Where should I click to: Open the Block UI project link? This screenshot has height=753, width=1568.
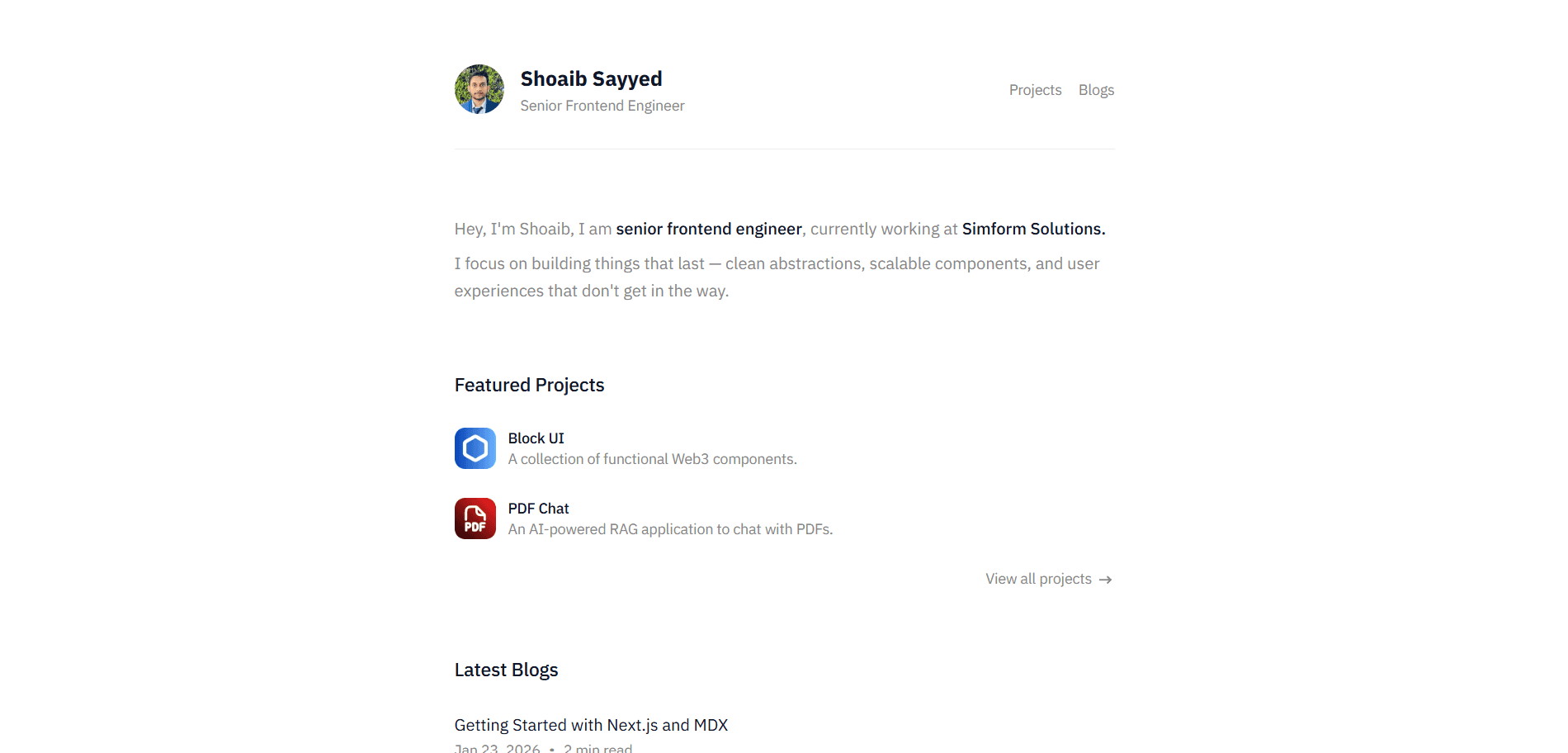point(536,438)
